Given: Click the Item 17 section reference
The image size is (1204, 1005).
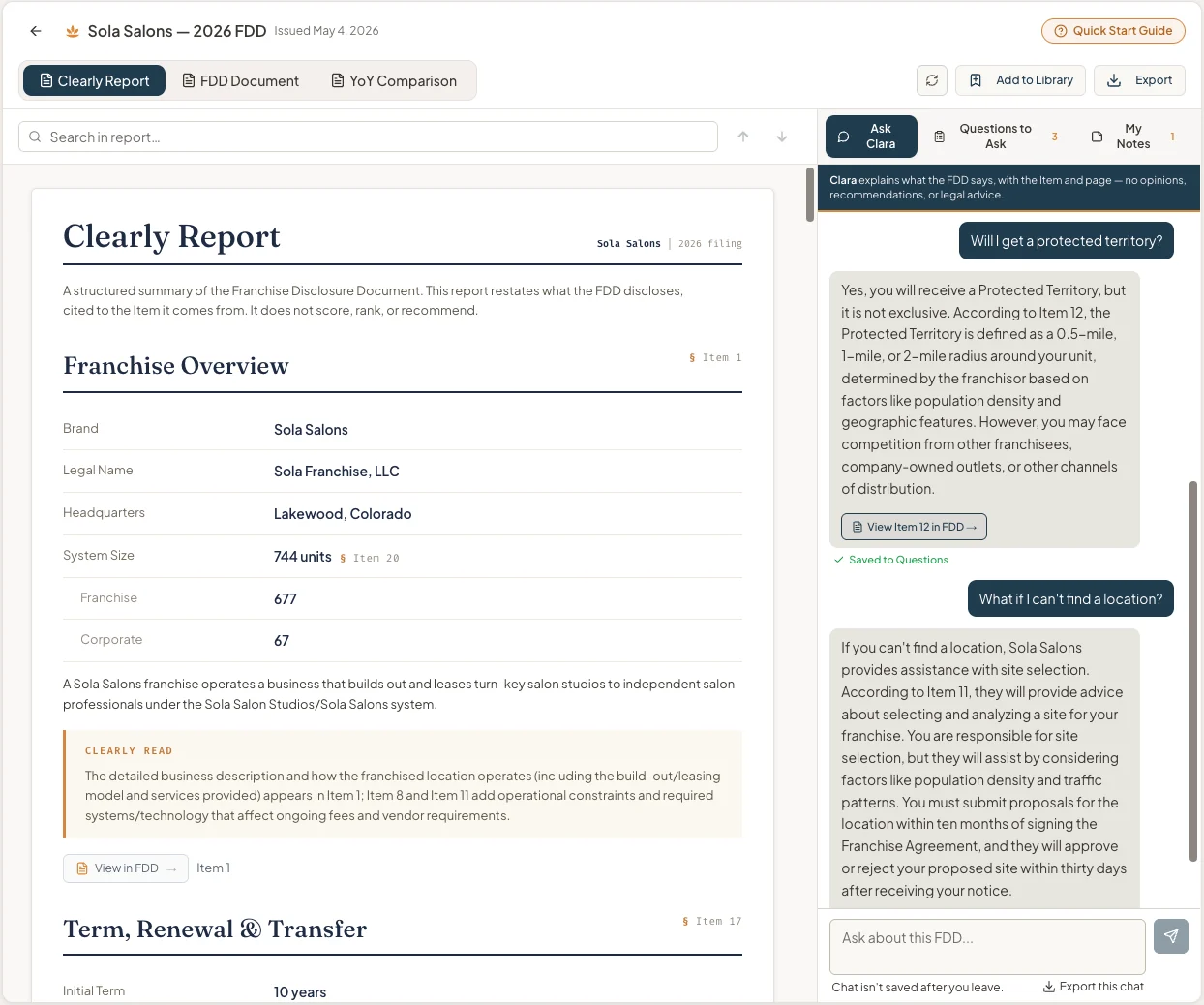Looking at the screenshot, I should pos(712,922).
